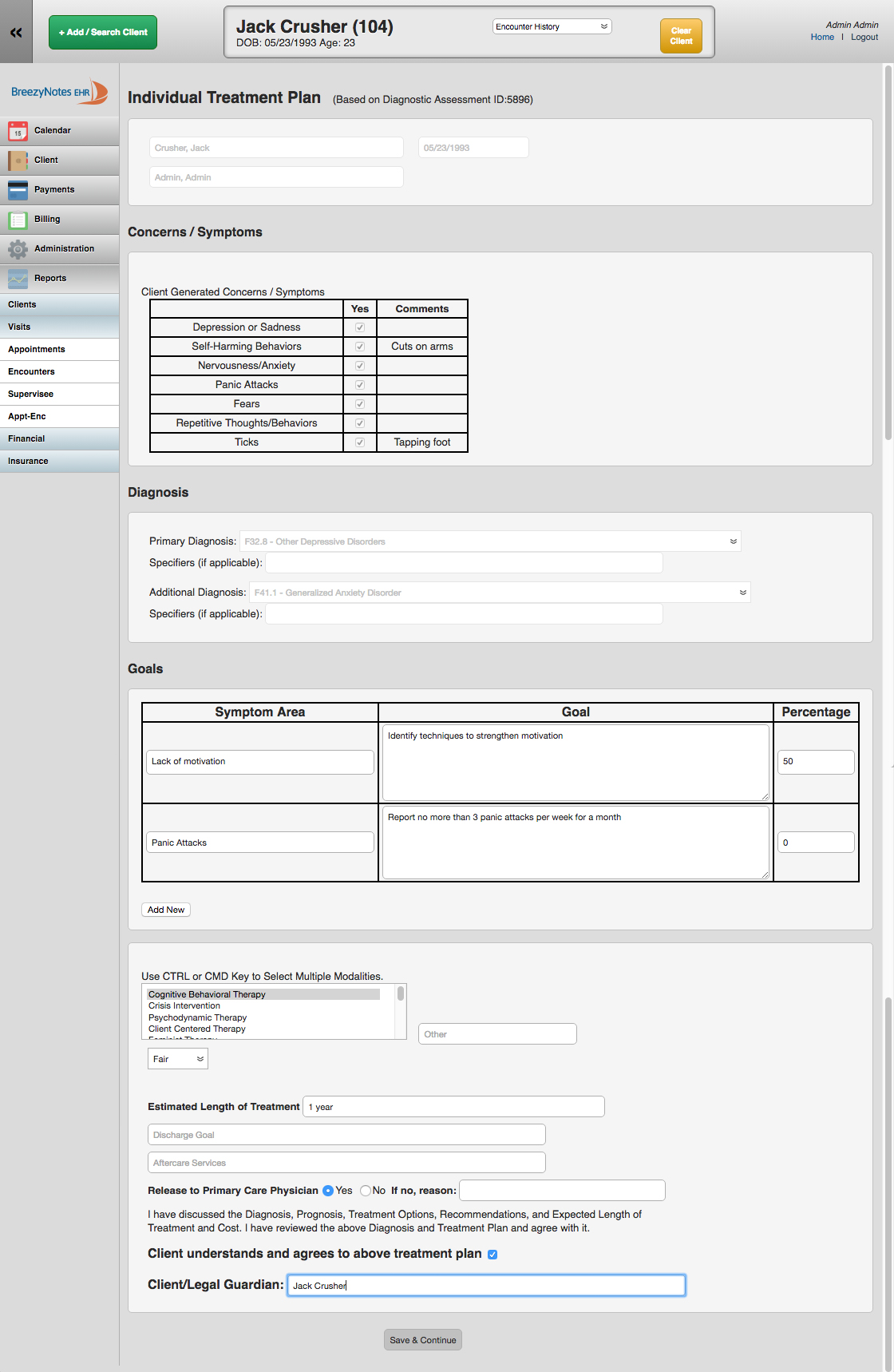Click the Client book icon
The height and width of the screenshot is (1372, 894).
click(x=18, y=161)
